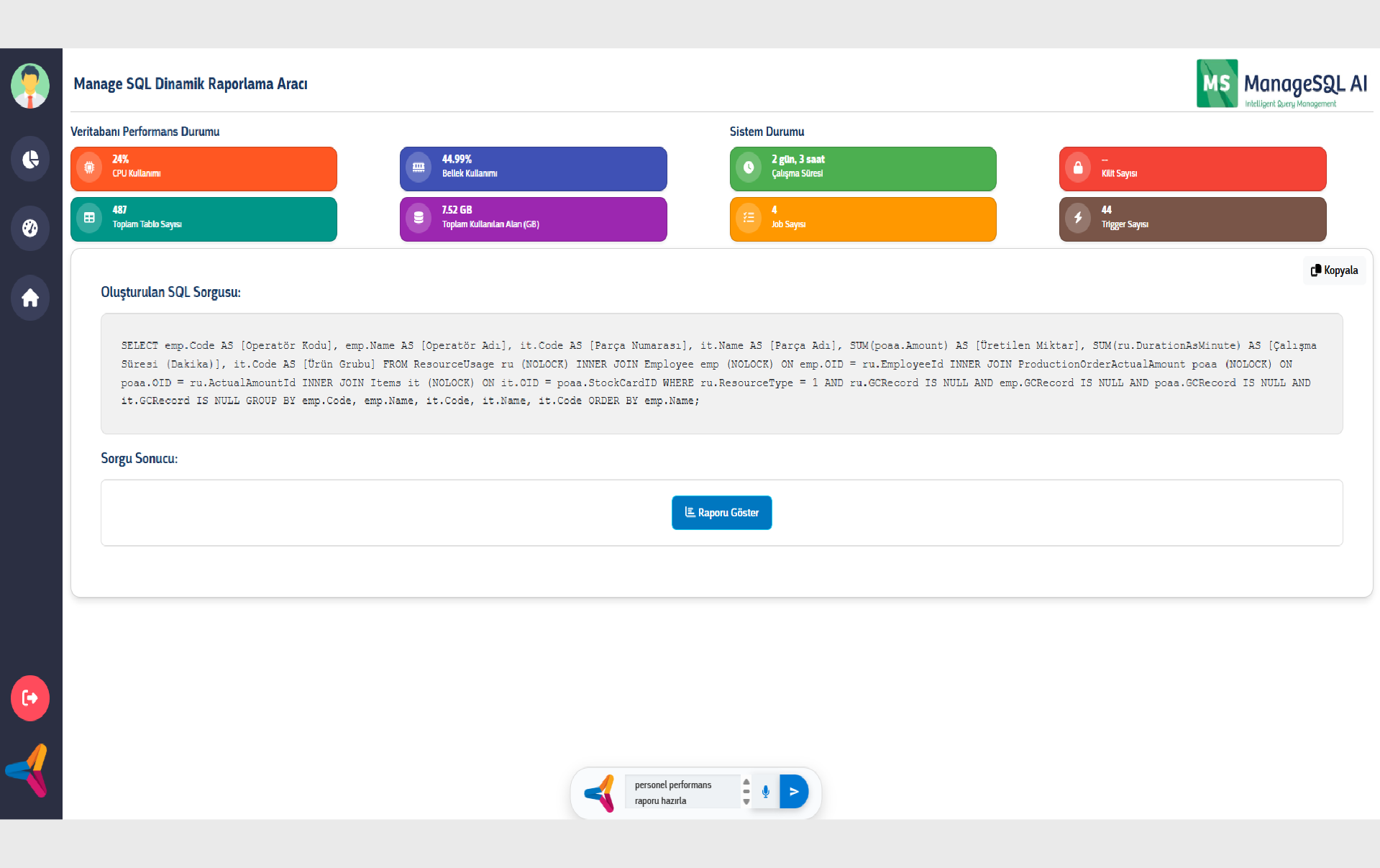The image size is (1380, 868).
Task: Click the red logout icon
Action: 30,698
